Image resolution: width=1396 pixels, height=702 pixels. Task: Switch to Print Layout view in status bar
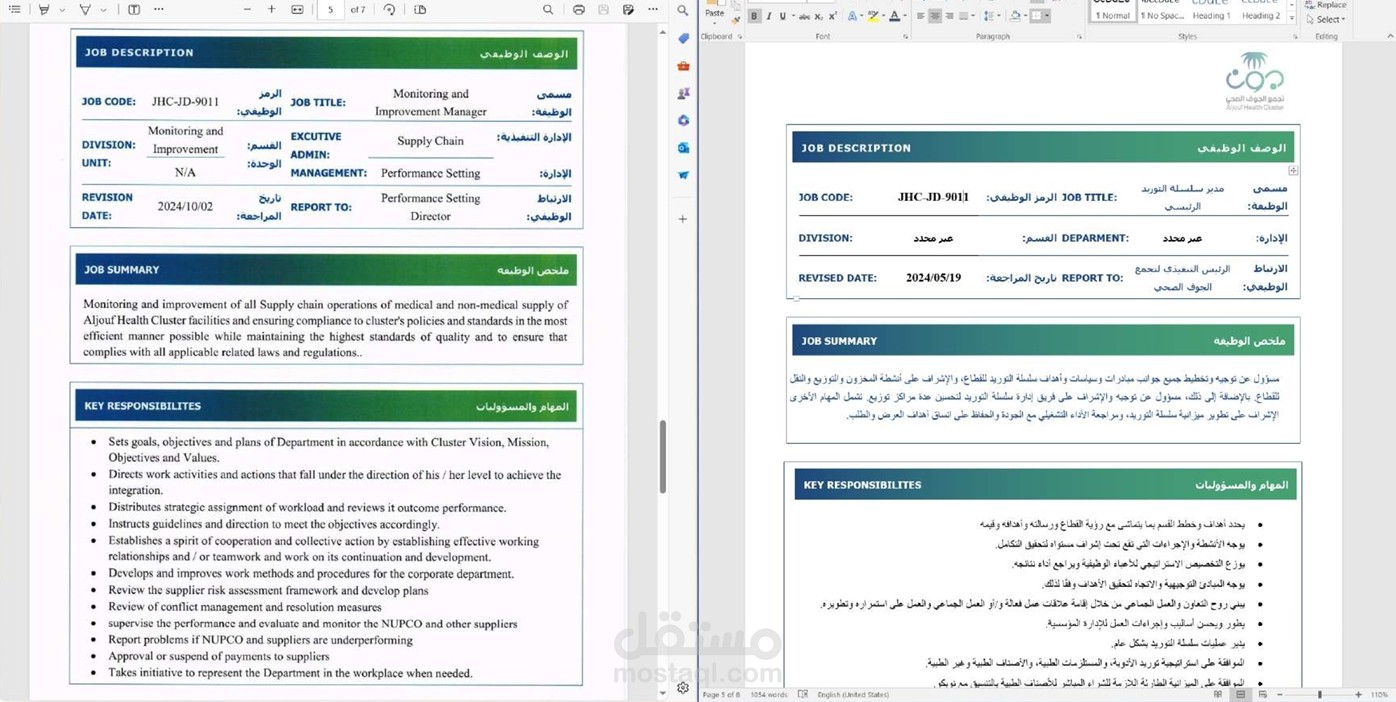click(1240, 694)
